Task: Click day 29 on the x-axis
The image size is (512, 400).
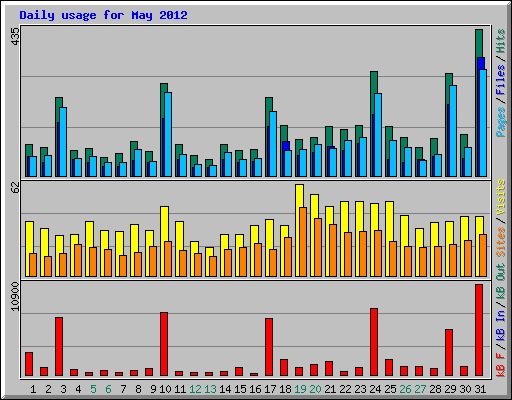Action: (450, 389)
